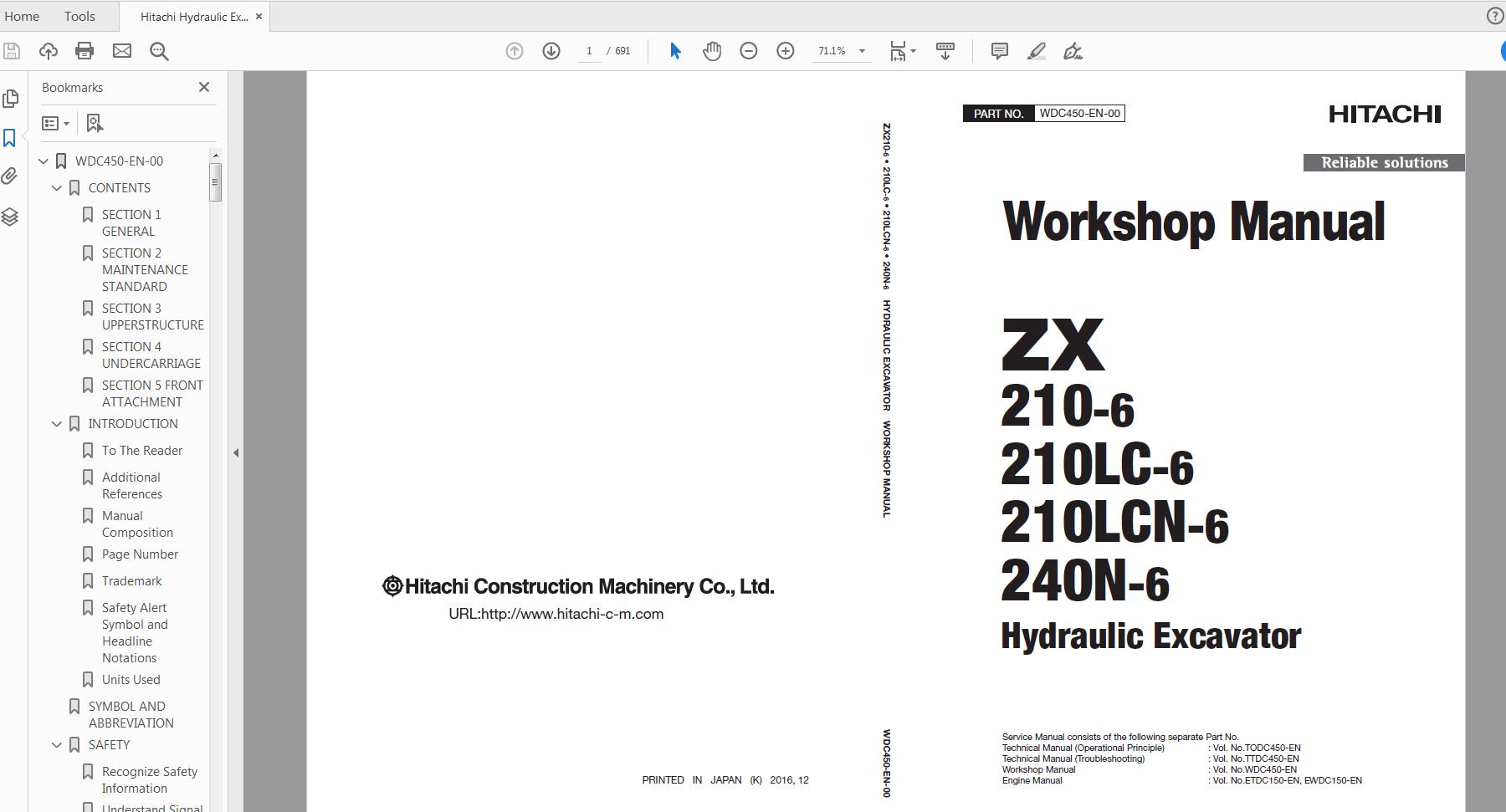The height and width of the screenshot is (812, 1506).
Task: Open the fit page options icon
Action: coord(902,51)
